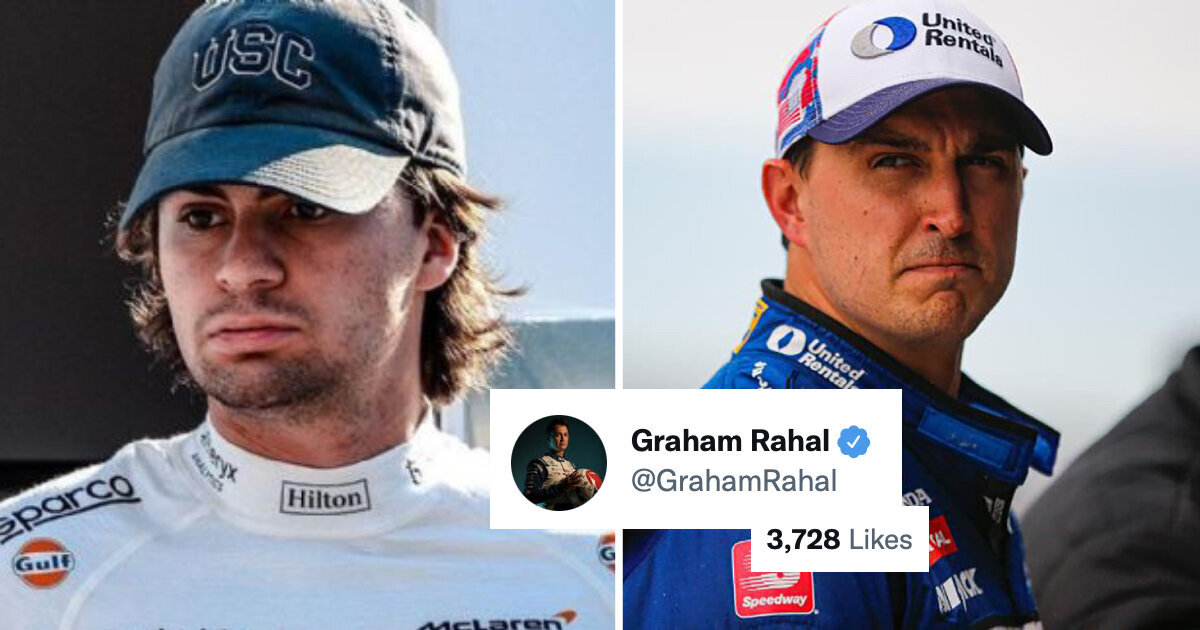Click the red patch beside the Likes box
The height and width of the screenshot is (630, 1200).
941,540
